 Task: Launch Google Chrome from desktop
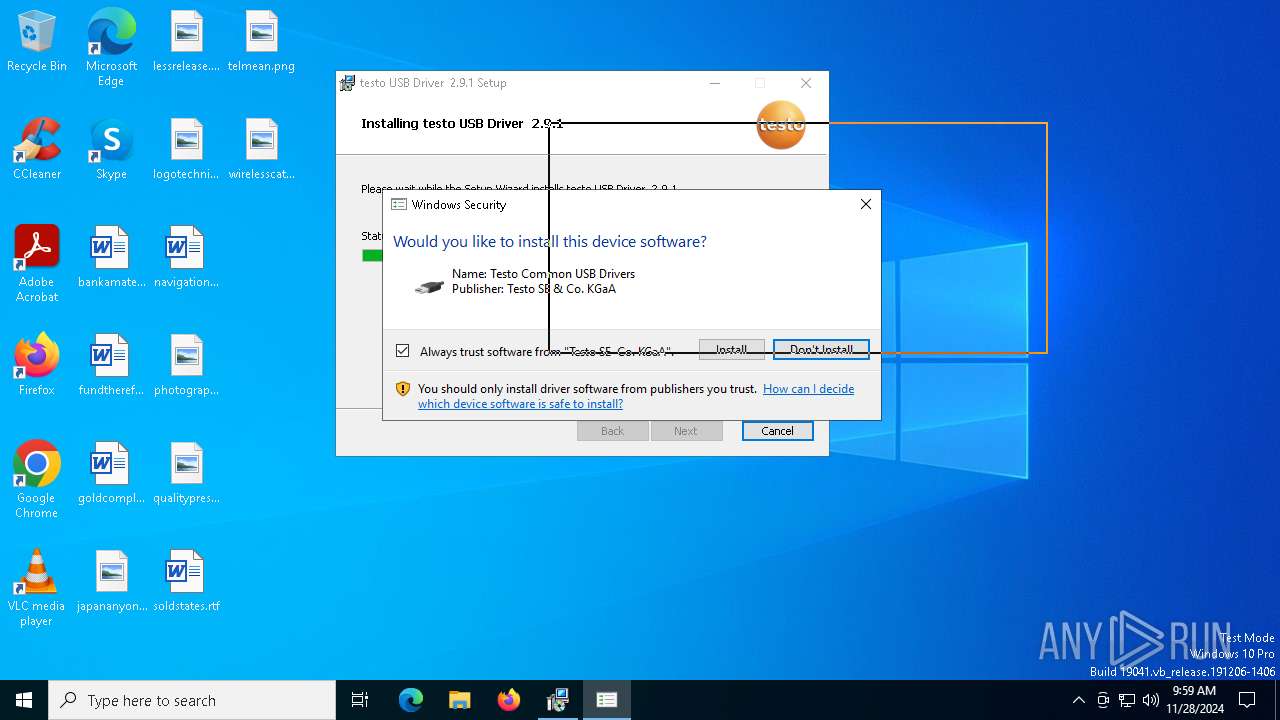[x=37, y=480]
